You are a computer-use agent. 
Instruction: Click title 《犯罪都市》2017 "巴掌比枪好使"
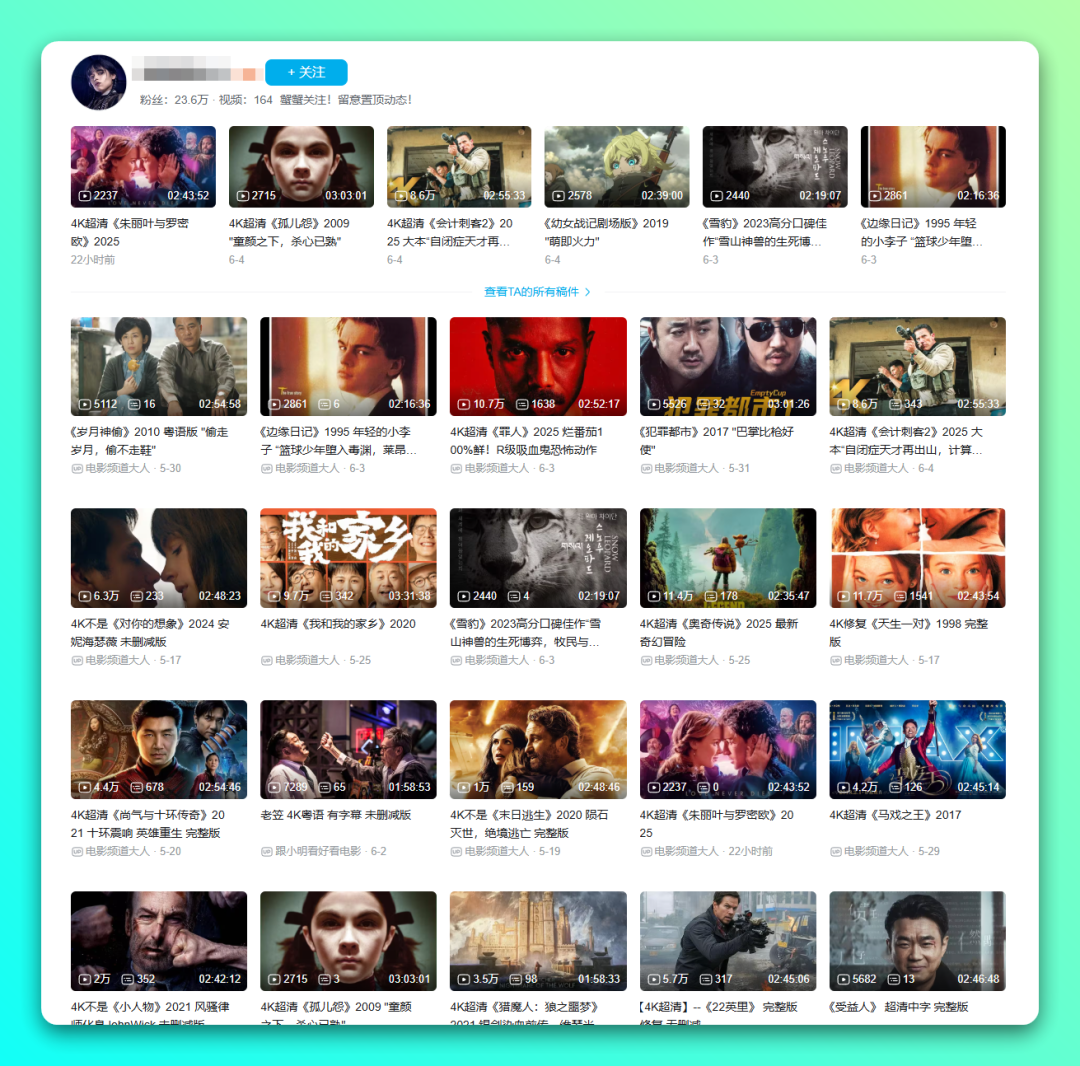point(716,441)
